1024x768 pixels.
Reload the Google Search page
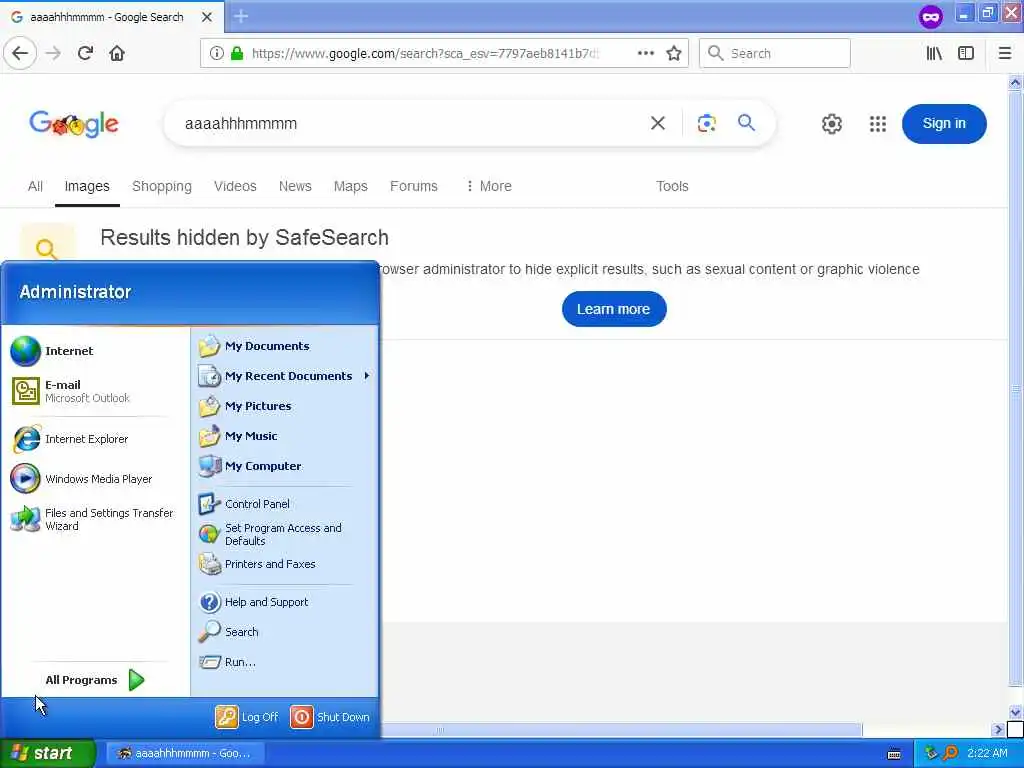point(85,53)
